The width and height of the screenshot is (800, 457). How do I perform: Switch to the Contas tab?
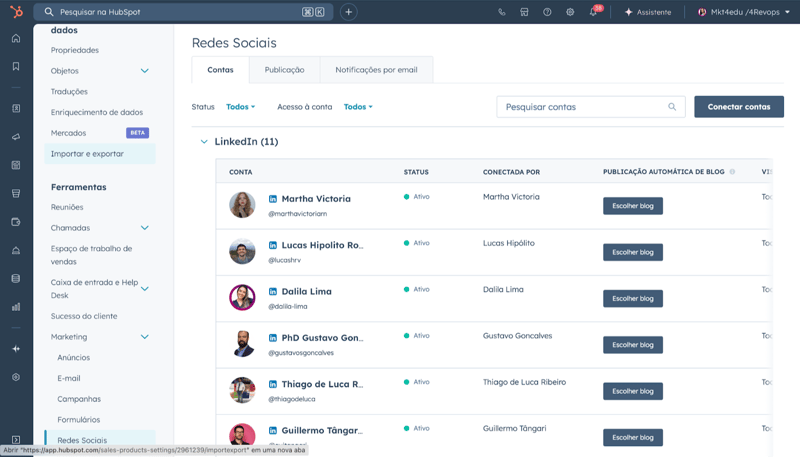point(220,70)
